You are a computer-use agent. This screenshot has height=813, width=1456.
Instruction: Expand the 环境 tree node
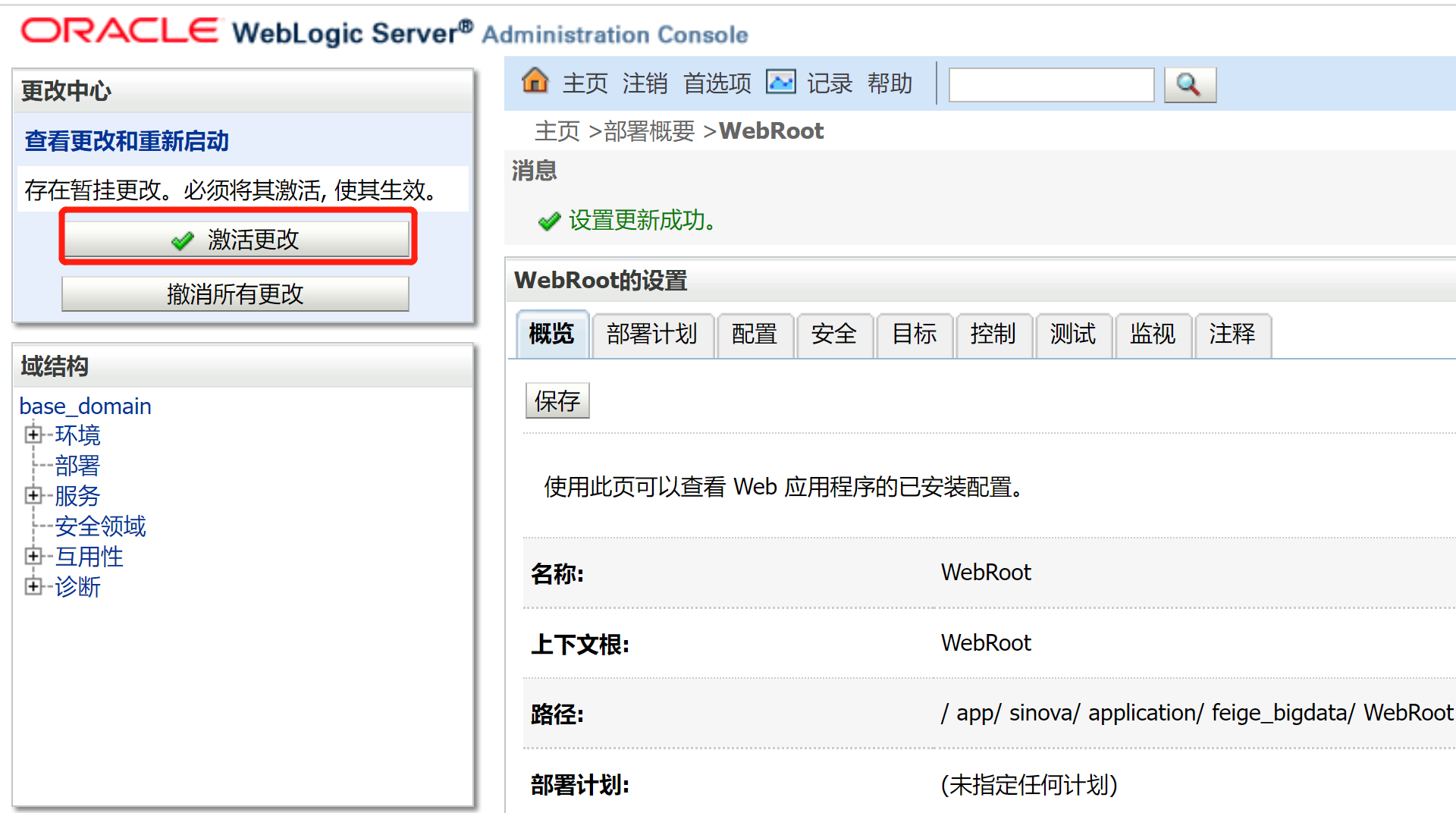33,435
